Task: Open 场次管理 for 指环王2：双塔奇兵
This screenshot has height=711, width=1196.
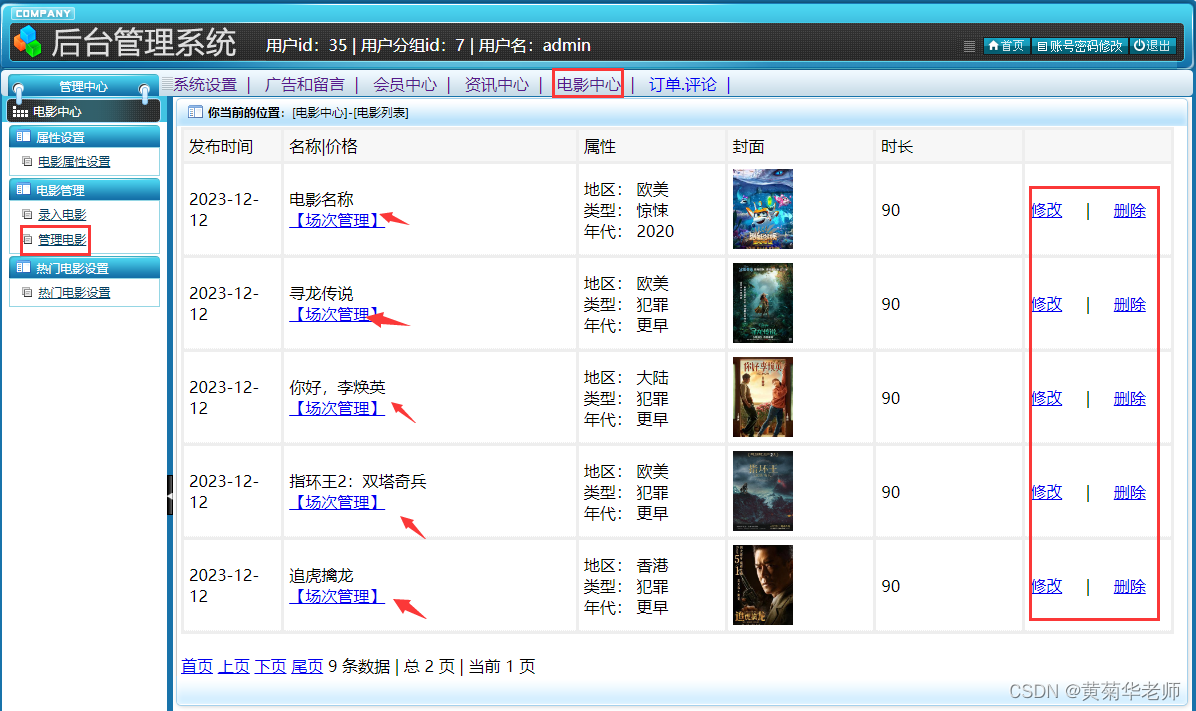Action: 336,502
